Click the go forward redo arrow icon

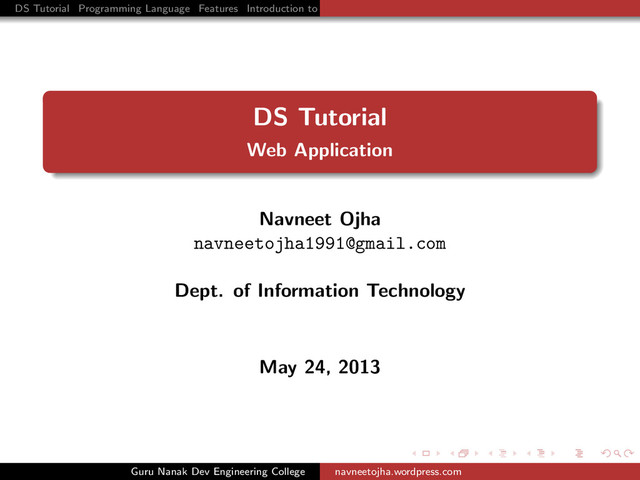629,453
